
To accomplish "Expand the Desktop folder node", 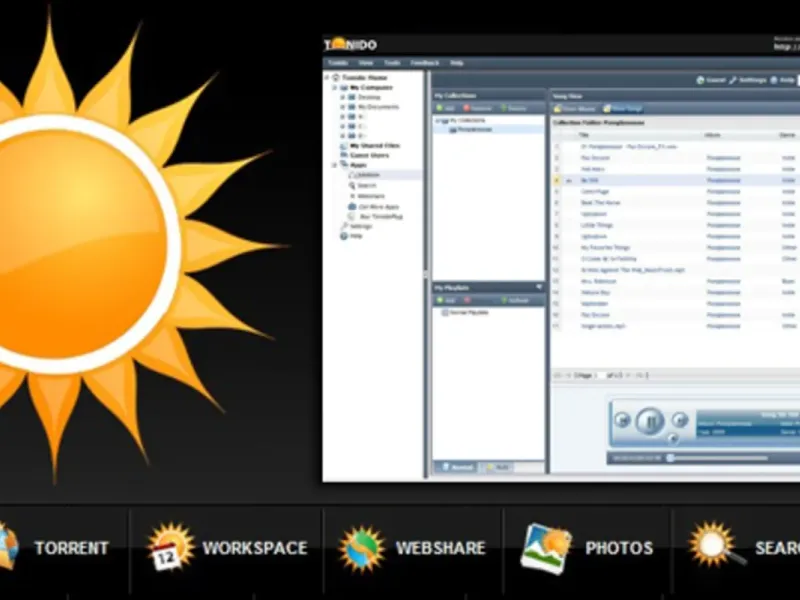I will click(343, 97).
